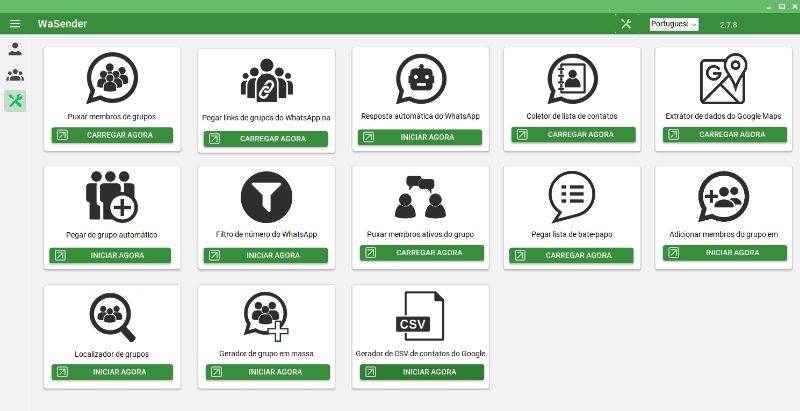
Task: Click the chat list bubble icon
Action: pyautogui.click(x=572, y=196)
